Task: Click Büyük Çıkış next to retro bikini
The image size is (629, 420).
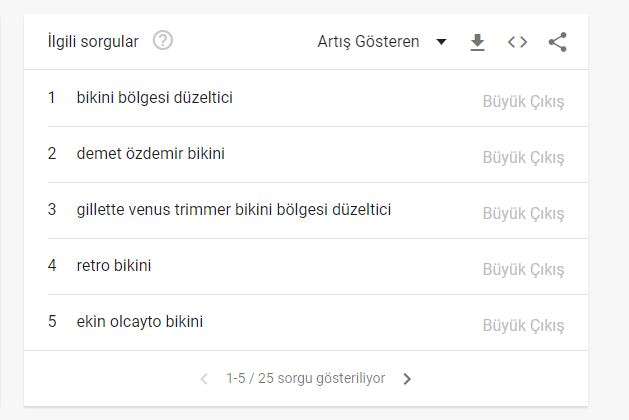Action: (x=523, y=270)
